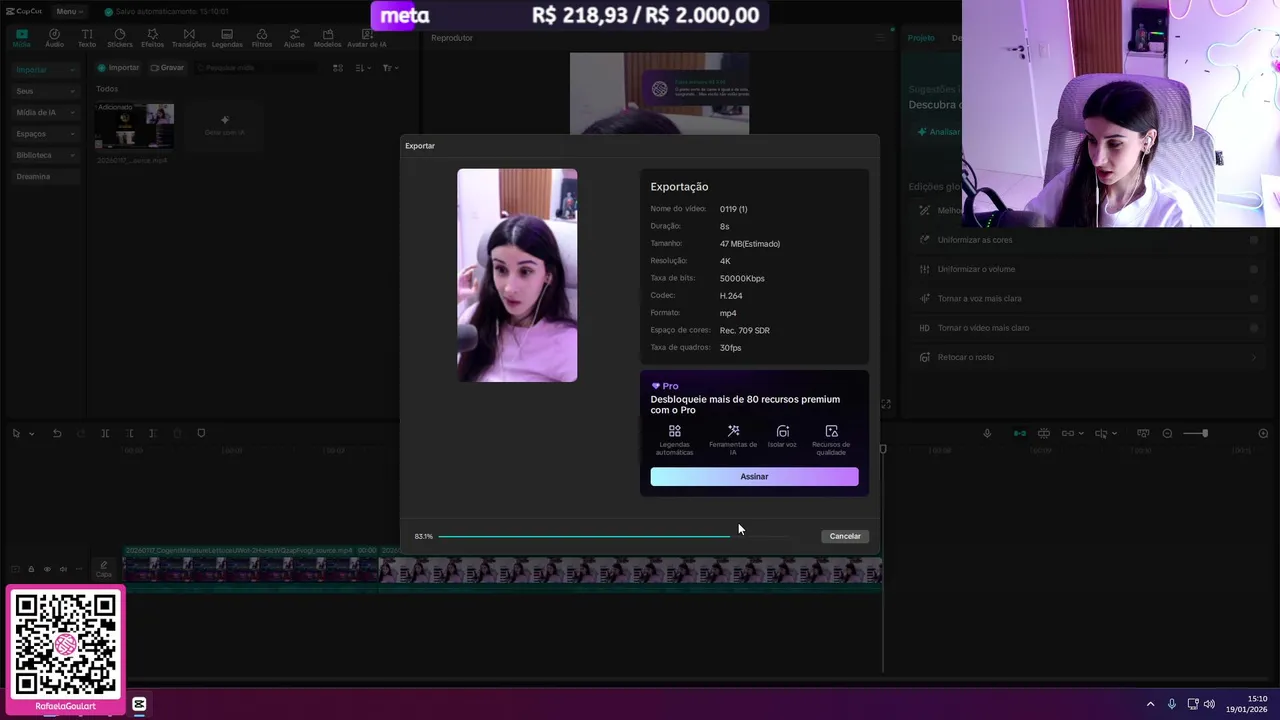Open the media sort order dropdown
The width and height of the screenshot is (1280, 720).
coord(362,68)
